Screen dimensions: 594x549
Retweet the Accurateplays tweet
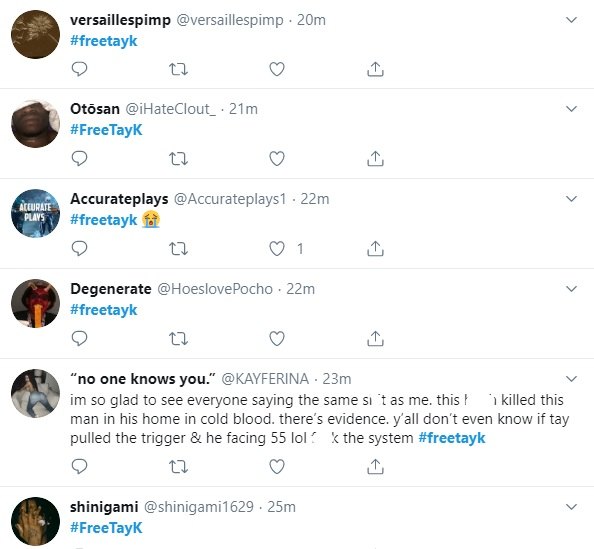point(178,249)
